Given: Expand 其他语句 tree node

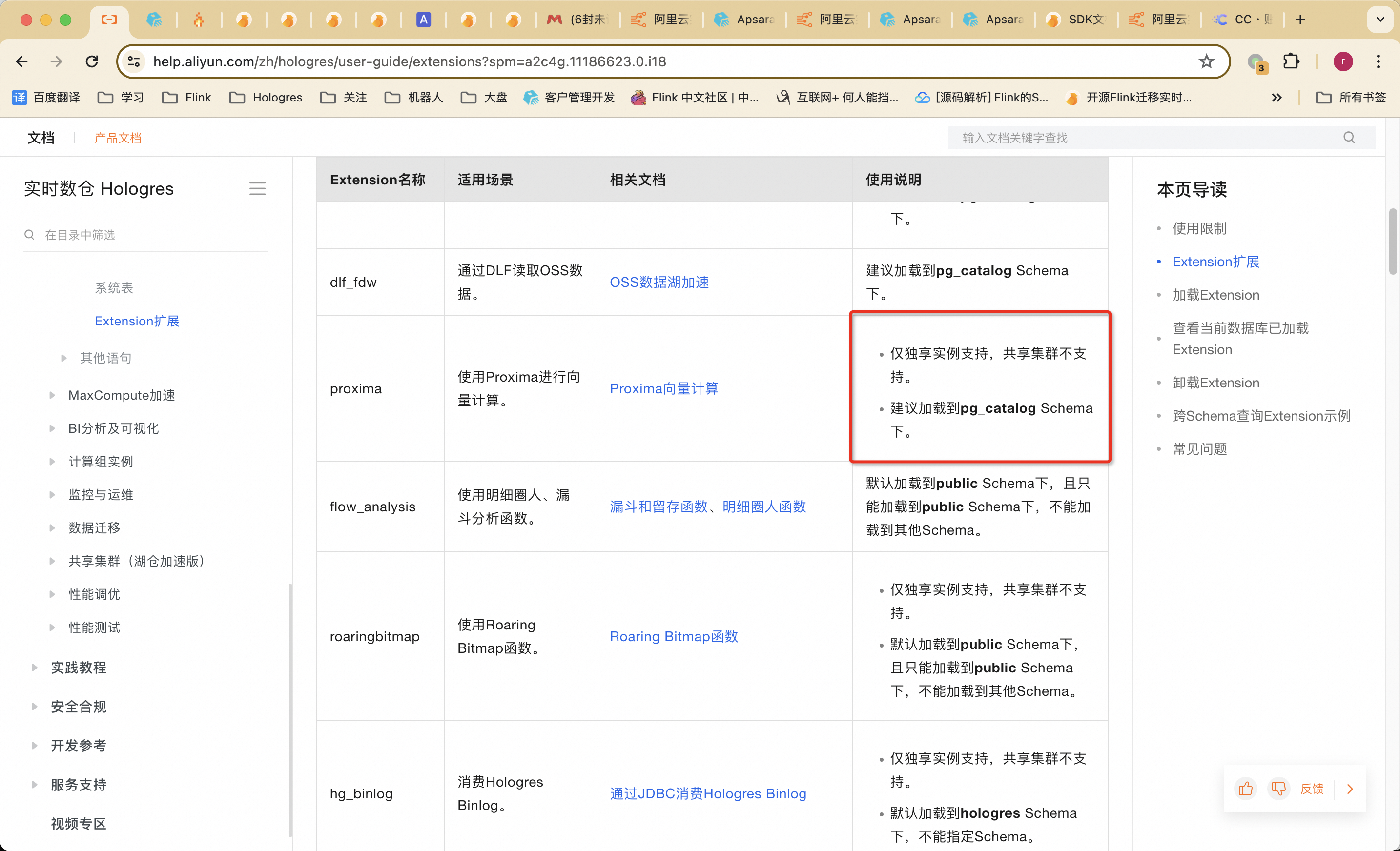Looking at the screenshot, I should (63, 358).
